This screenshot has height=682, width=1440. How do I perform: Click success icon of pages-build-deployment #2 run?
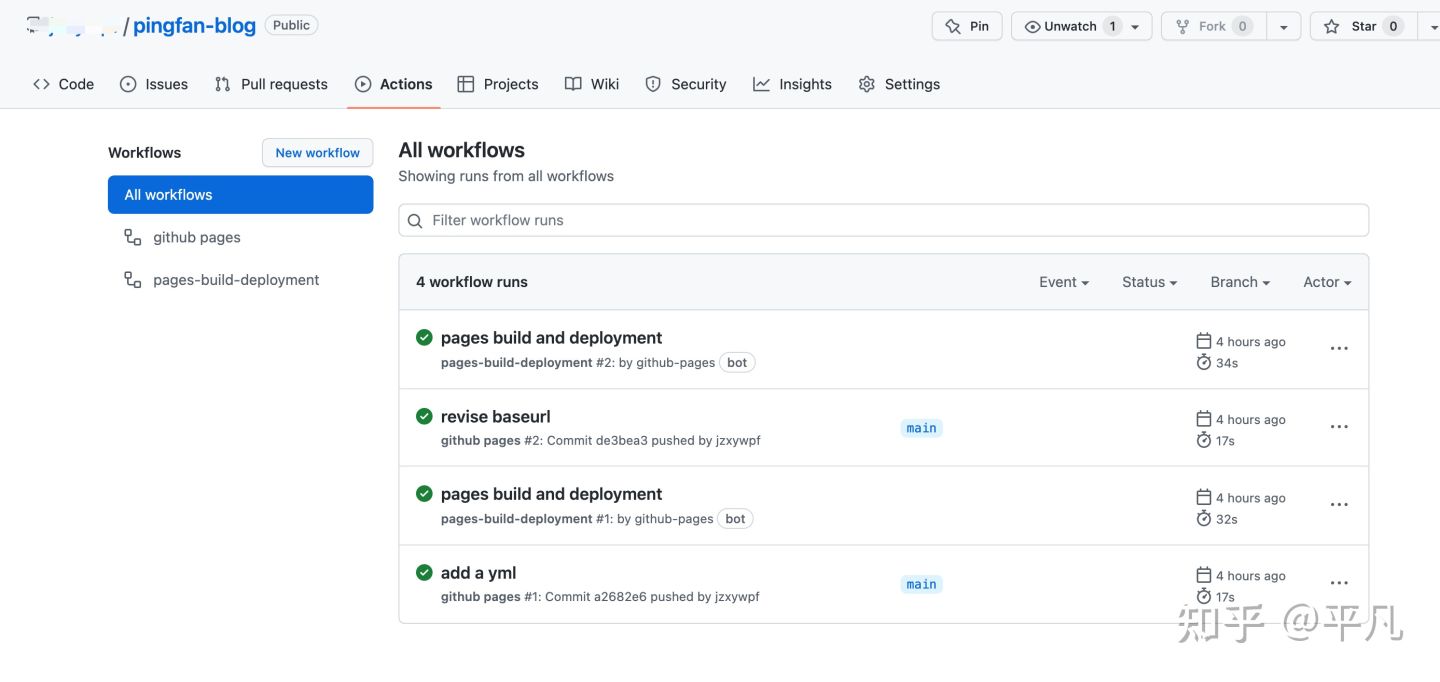pyautogui.click(x=424, y=337)
